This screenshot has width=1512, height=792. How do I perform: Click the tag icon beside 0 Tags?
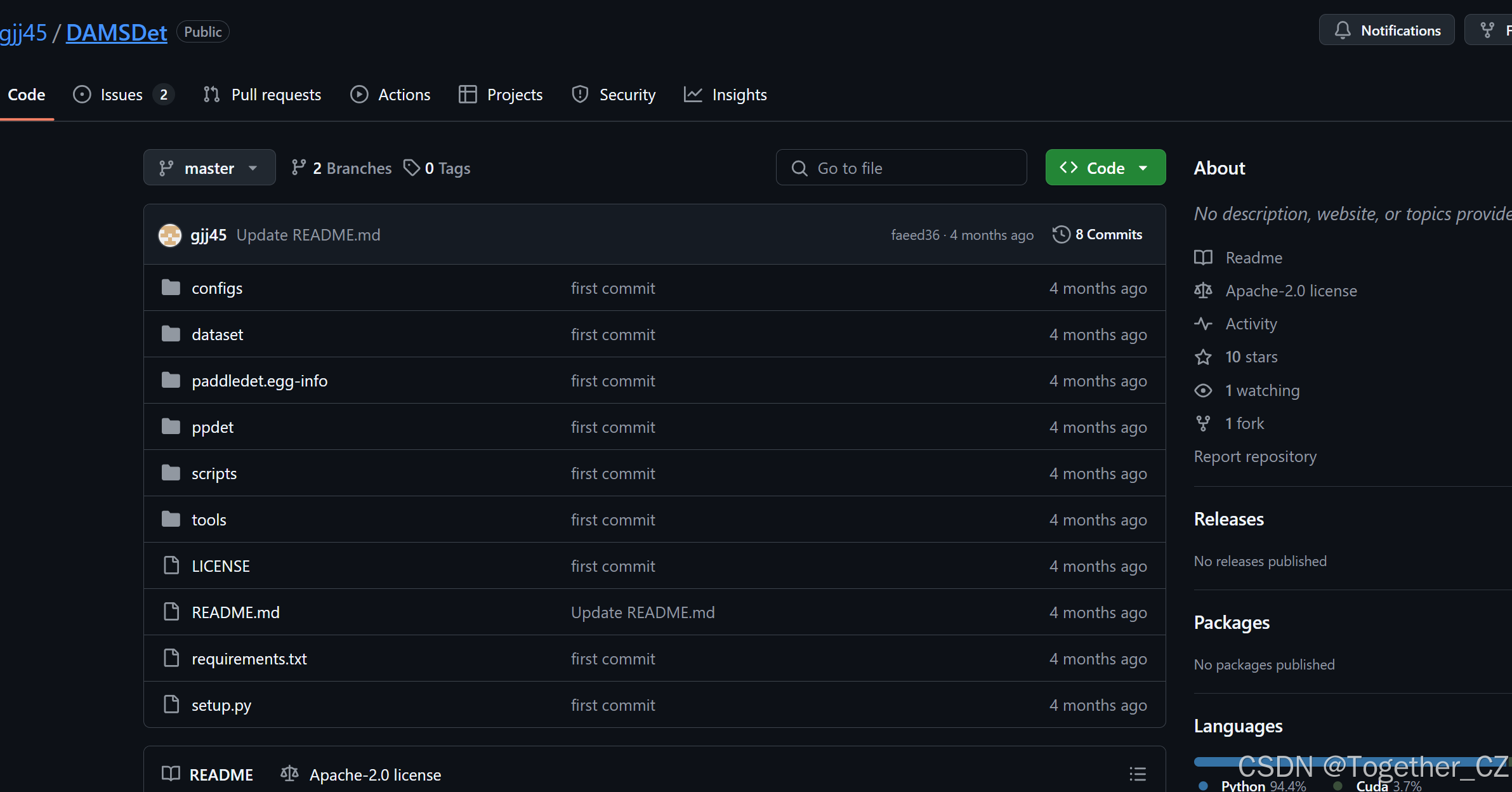point(412,168)
